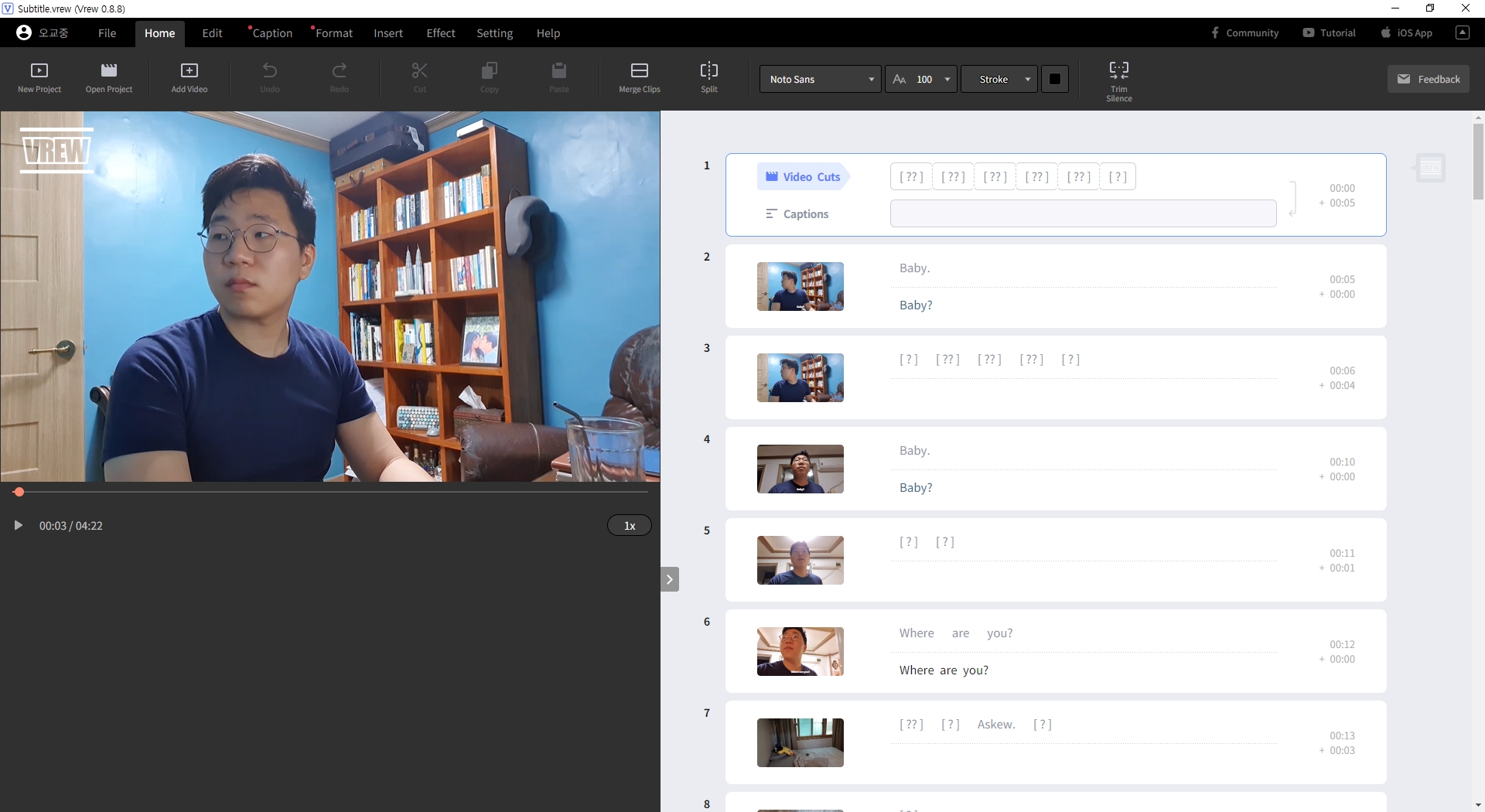Click the word 'Where' in clip 6 video cuts

pyautogui.click(x=917, y=633)
